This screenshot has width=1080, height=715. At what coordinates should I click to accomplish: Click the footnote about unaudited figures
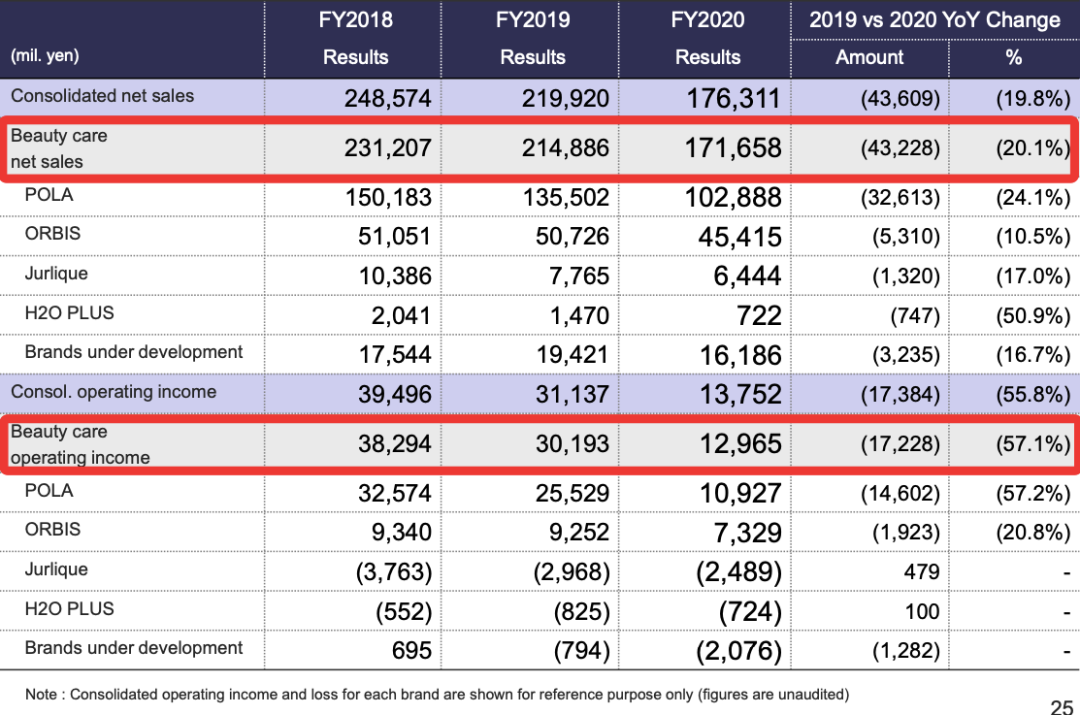(x=437, y=693)
